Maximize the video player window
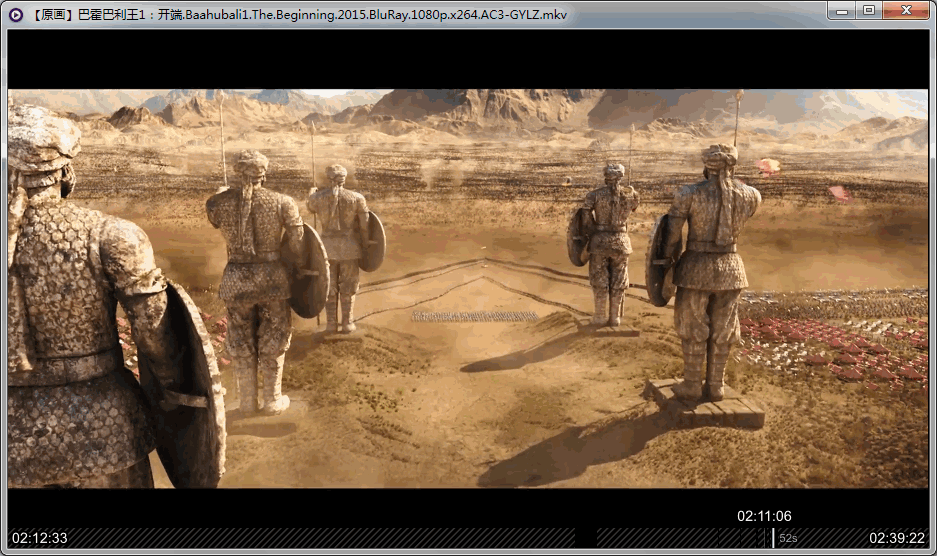This screenshot has width=937, height=556. (868, 11)
